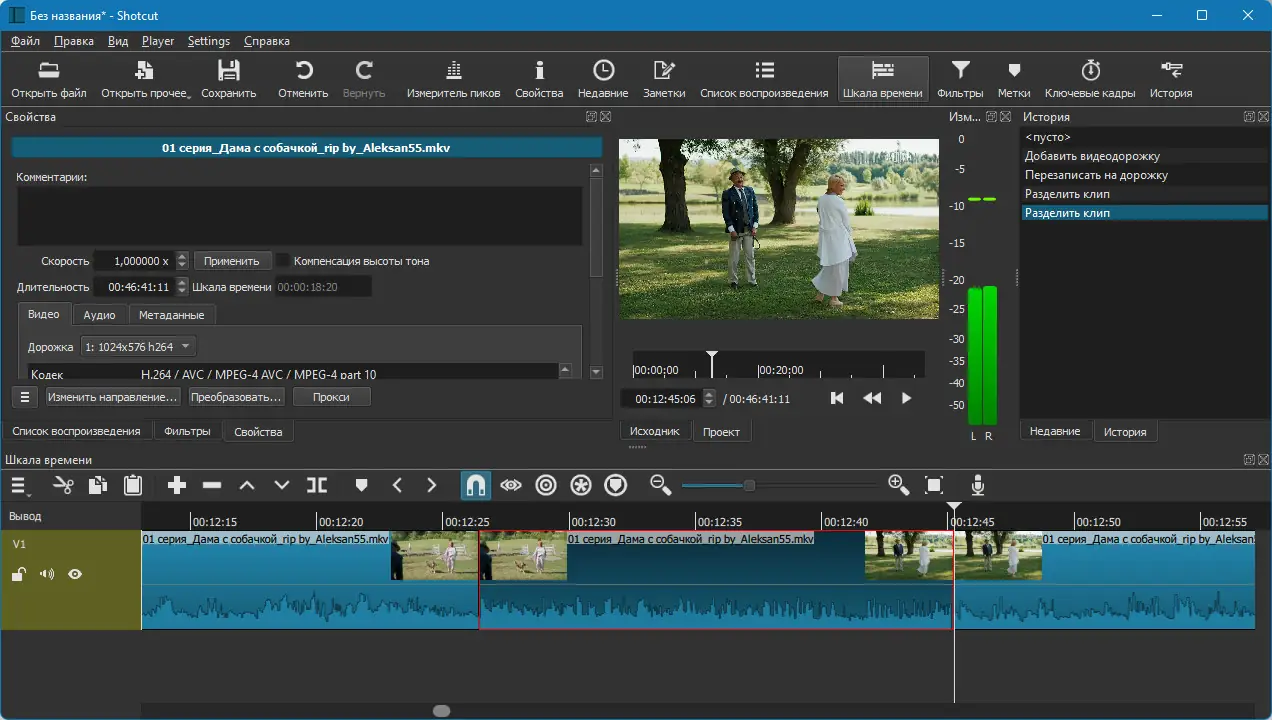
Task: Toggle the Snapping magnet on the timeline
Action: tap(476, 485)
